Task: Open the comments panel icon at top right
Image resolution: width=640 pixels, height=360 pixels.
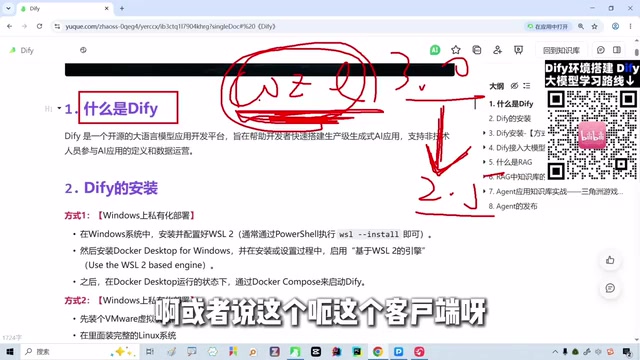Action: 600,50
